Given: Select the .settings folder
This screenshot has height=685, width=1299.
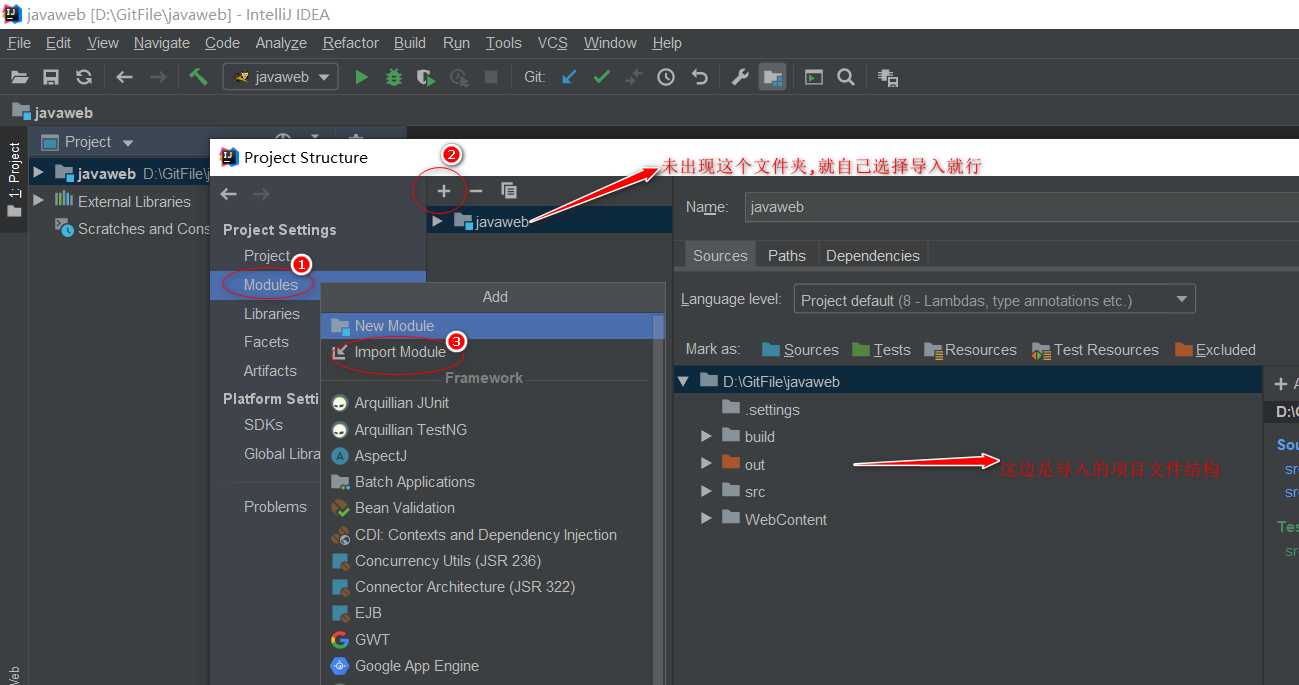Looking at the screenshot, I should 760,410.
